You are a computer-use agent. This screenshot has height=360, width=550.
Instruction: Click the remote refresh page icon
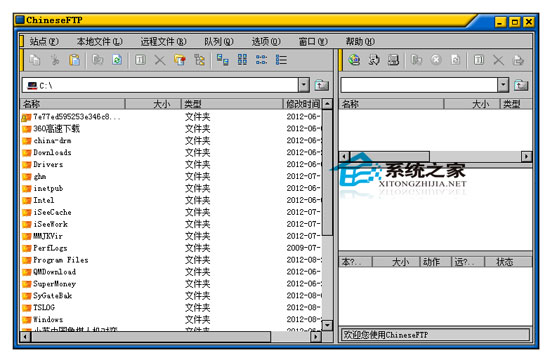pyautogui.click(x=455, y=60)
